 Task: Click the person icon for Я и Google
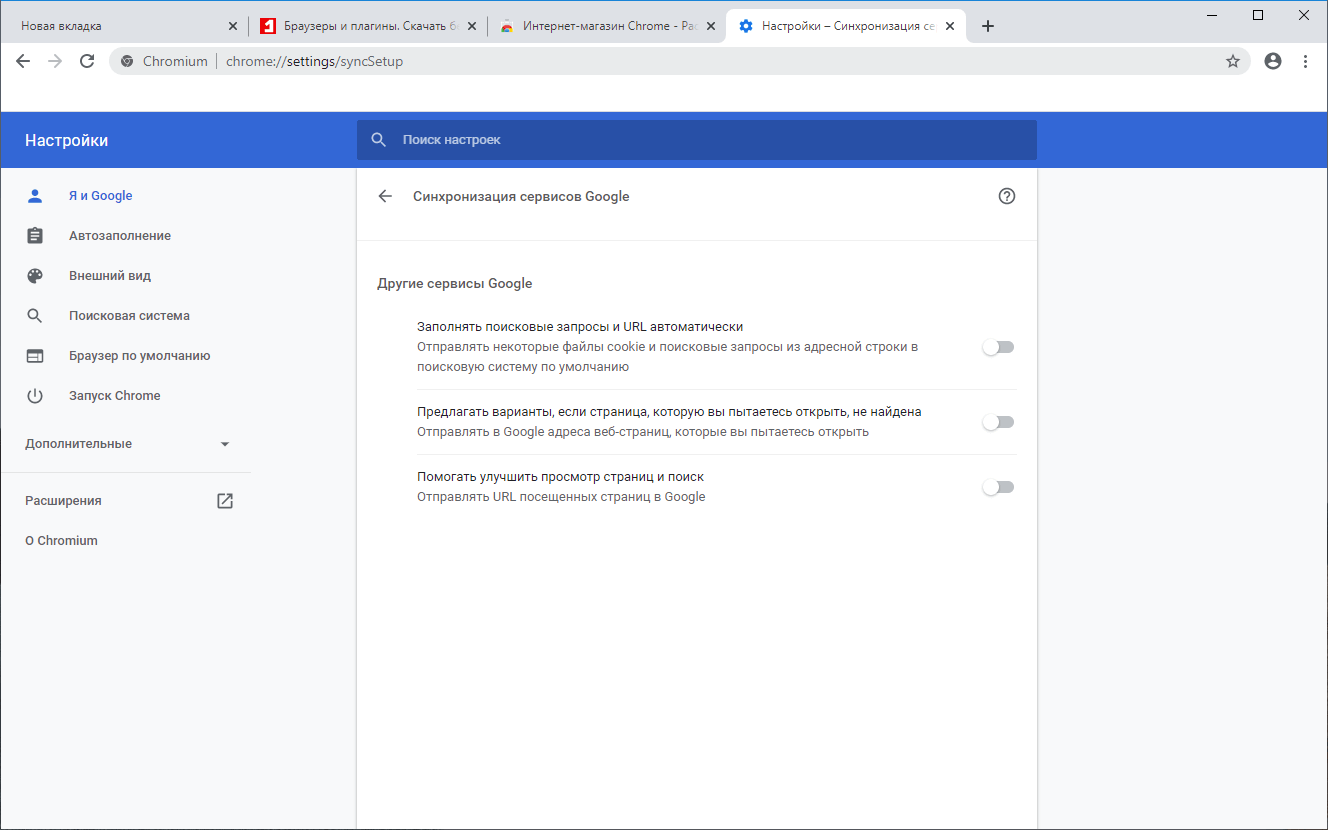(x=35, y=196)
